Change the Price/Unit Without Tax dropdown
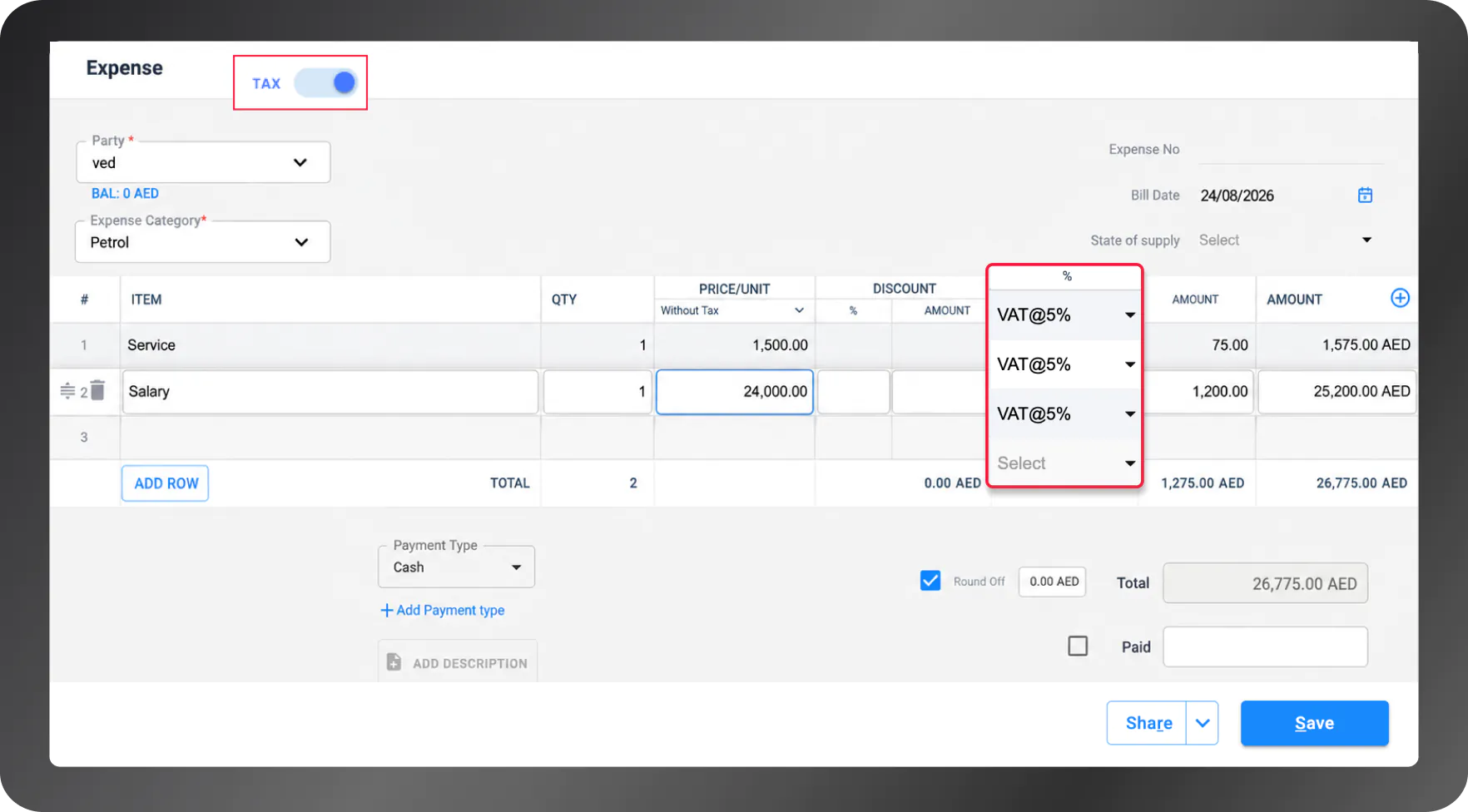 (732, 310)
